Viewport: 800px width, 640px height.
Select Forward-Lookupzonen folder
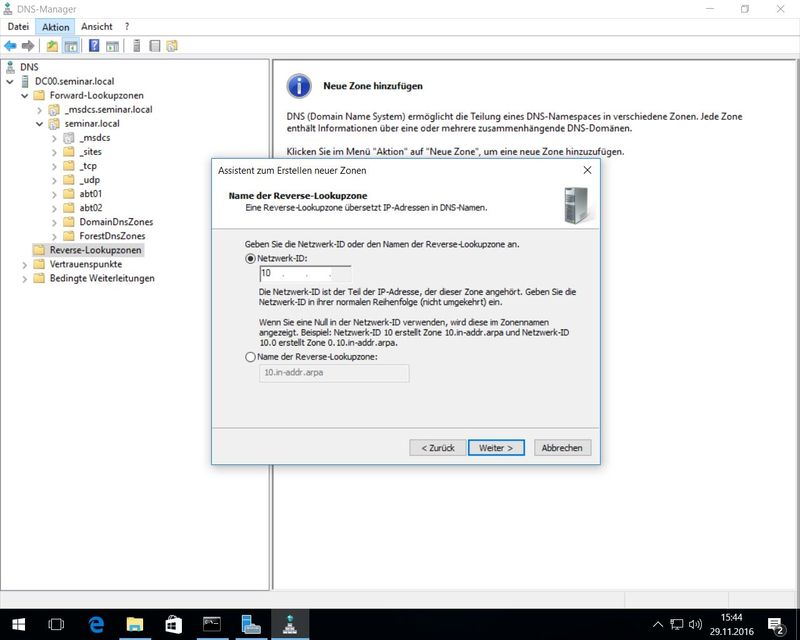click(x=96, y=95)
